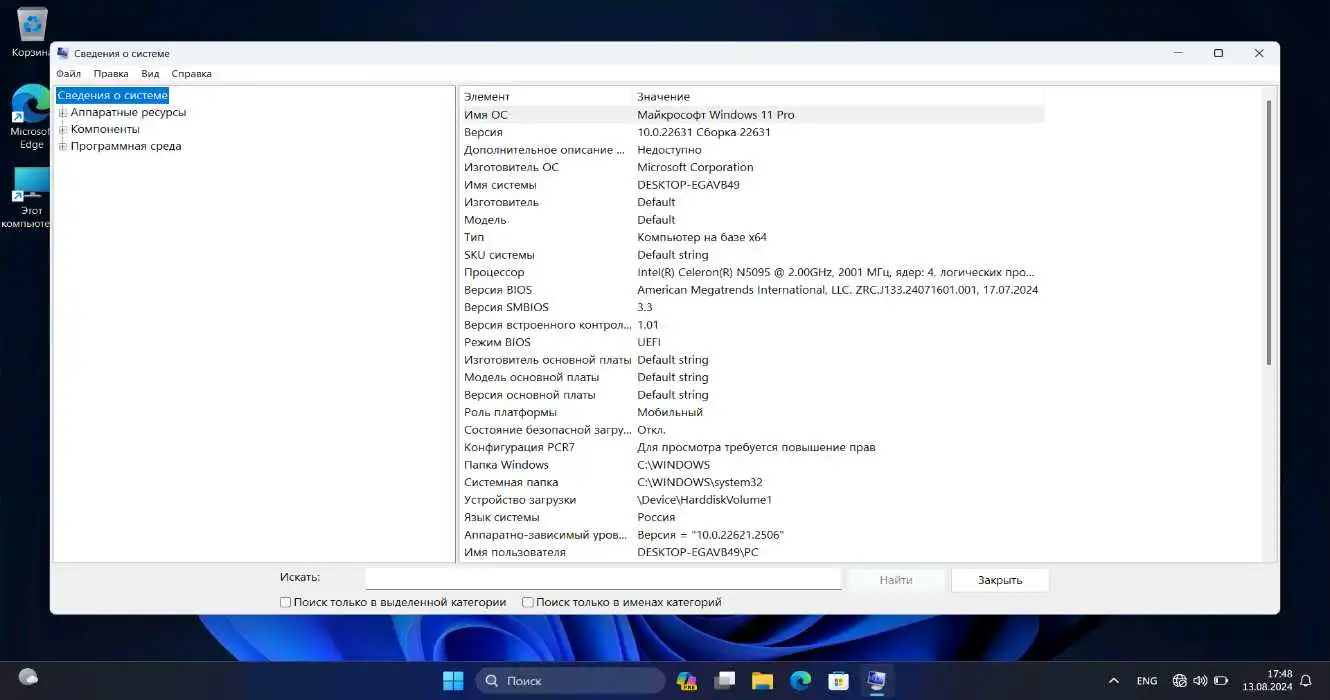Open the Файл menu
Screen dimensions: 1330x700
click(x=69, y=73)
